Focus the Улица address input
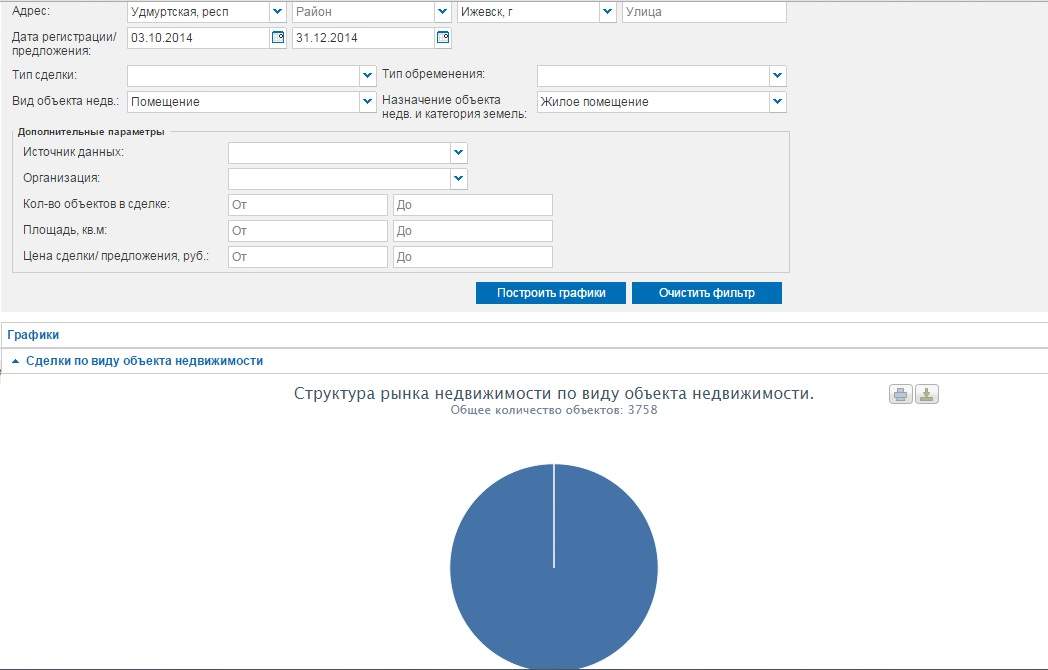Viewport: 1048px width, 670px height. [704, 11]
